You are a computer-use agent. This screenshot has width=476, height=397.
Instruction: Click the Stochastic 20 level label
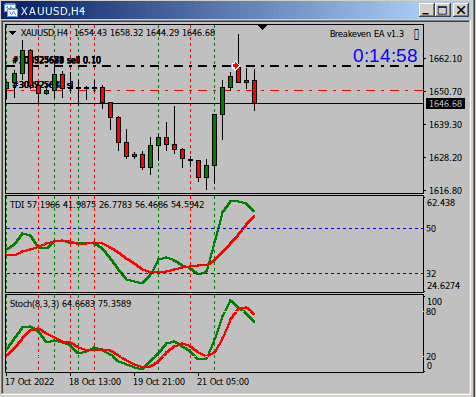431,356
